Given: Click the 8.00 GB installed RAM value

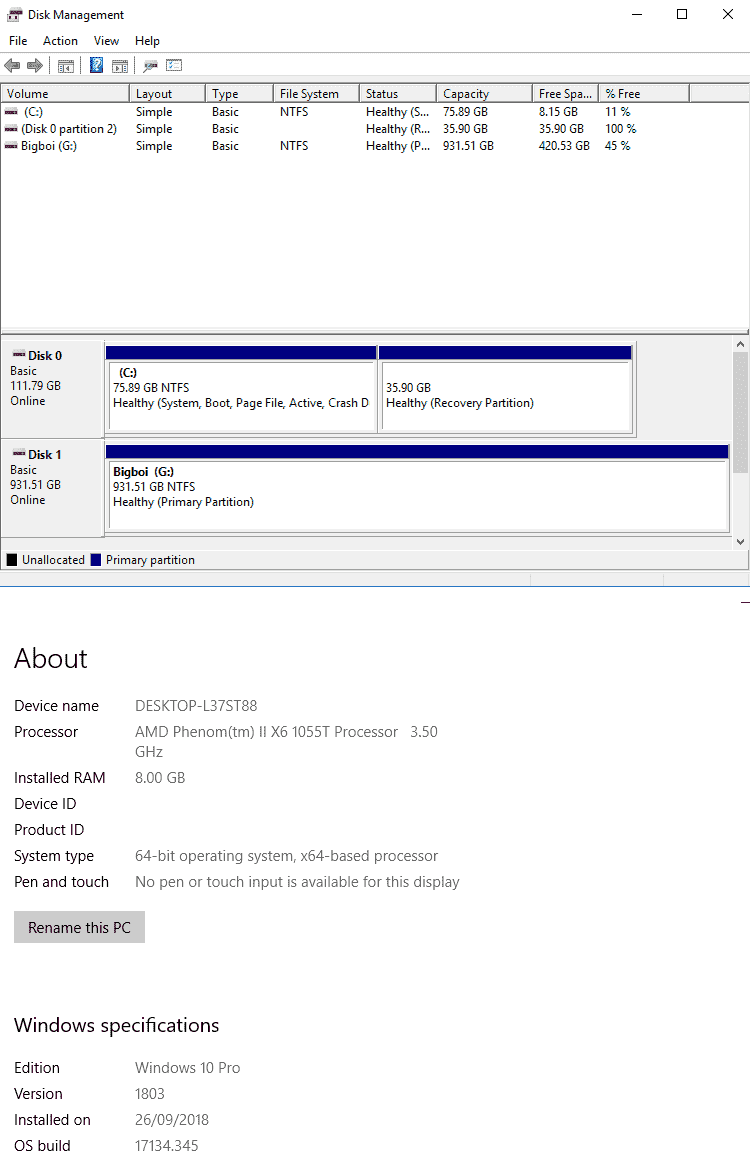Looking at the screenshot, I should pyautogui.click(x=160, y=778).
